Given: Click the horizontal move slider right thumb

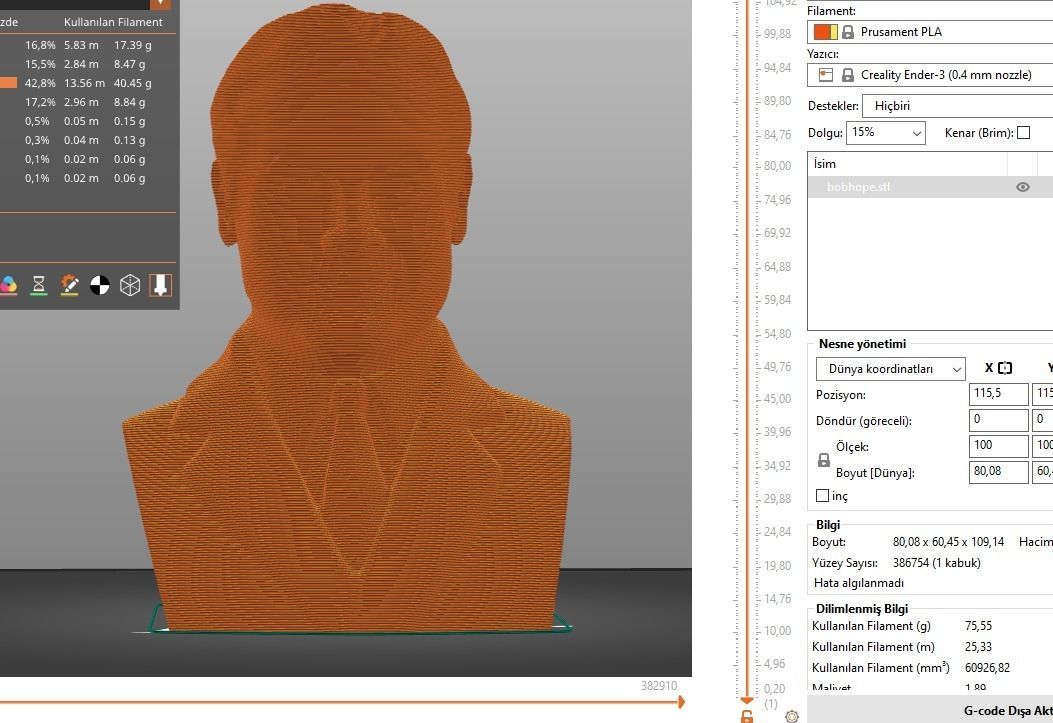Looking at the screenshot, I should click(x=682, y=702).
